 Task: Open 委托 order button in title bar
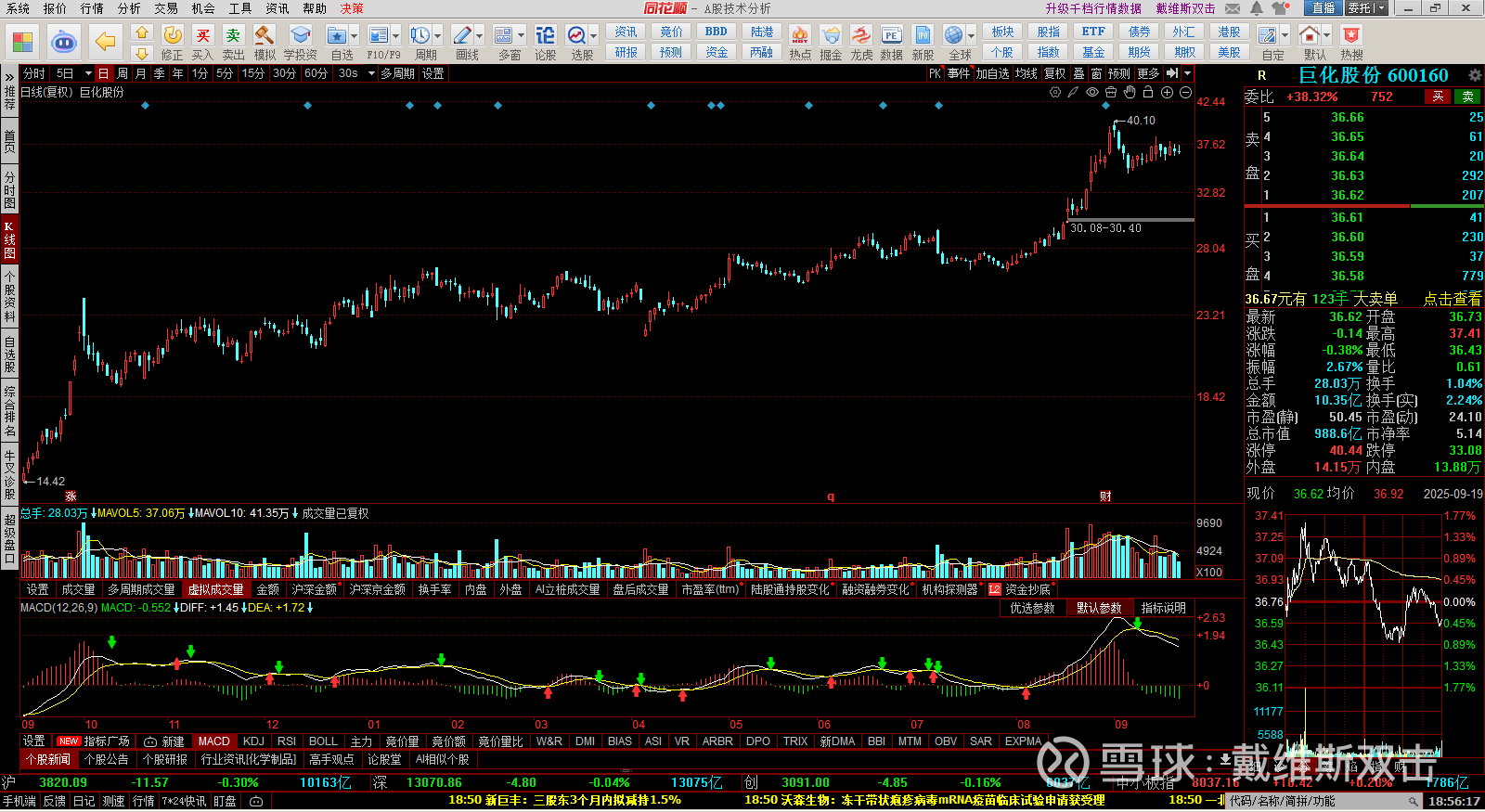[1359, 8]
